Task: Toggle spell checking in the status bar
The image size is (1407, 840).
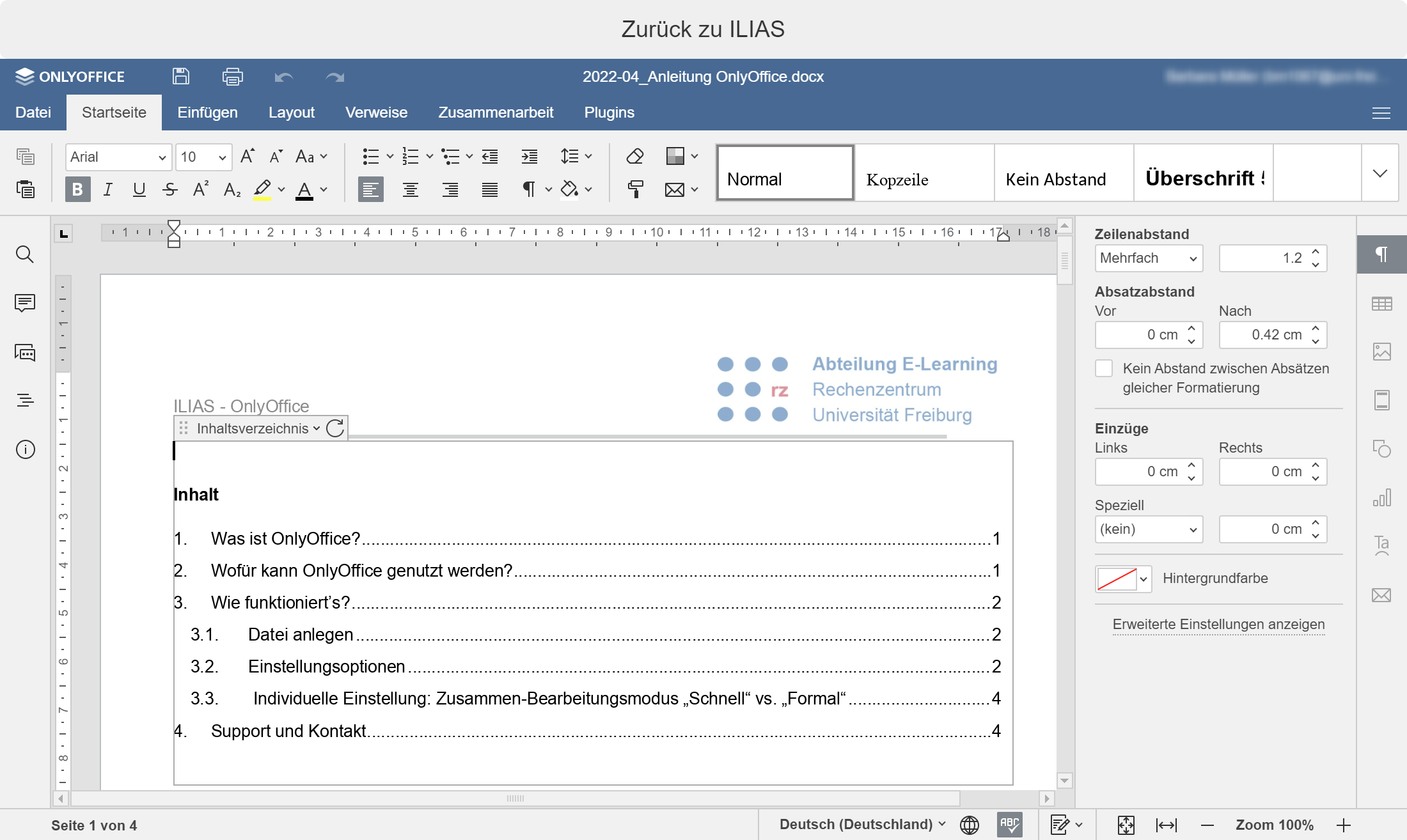Action: [1010, 825]
